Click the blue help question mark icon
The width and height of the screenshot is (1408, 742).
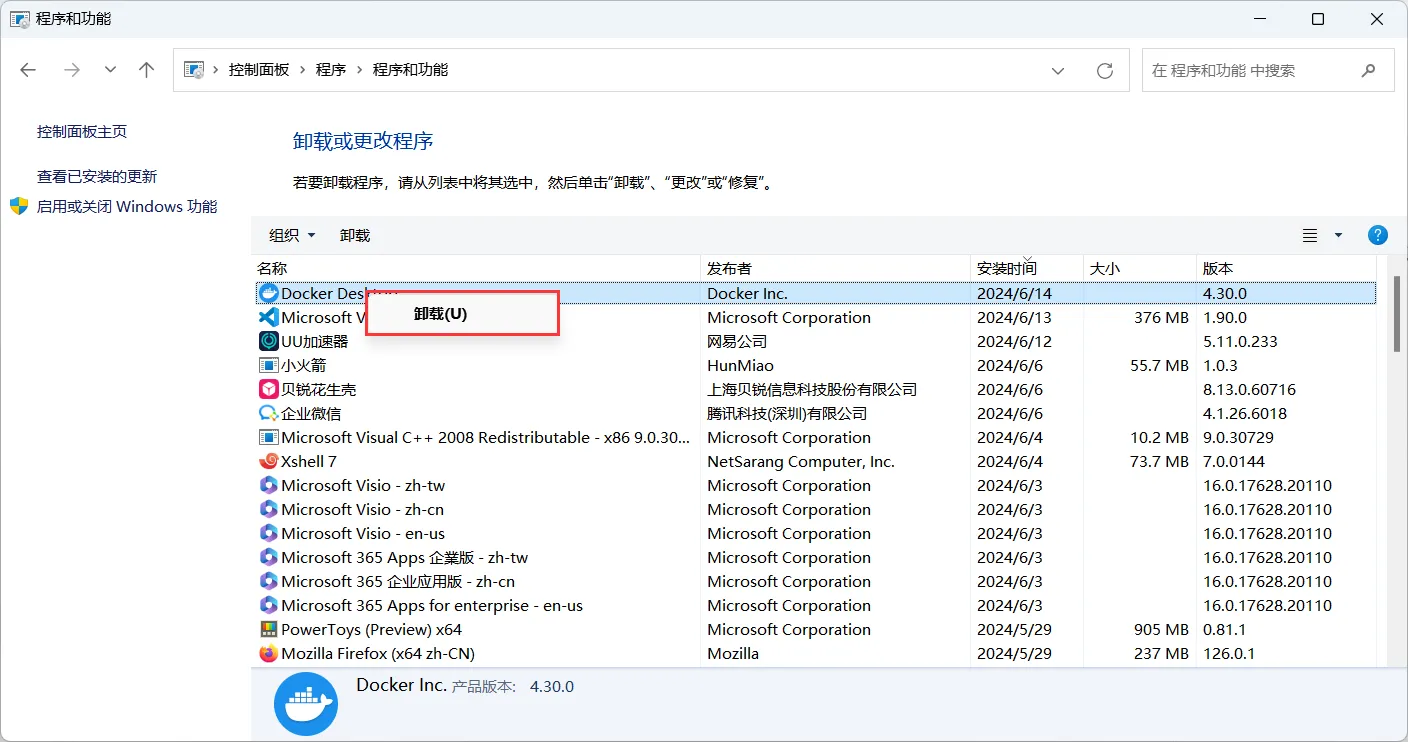tap(1377, 235)
